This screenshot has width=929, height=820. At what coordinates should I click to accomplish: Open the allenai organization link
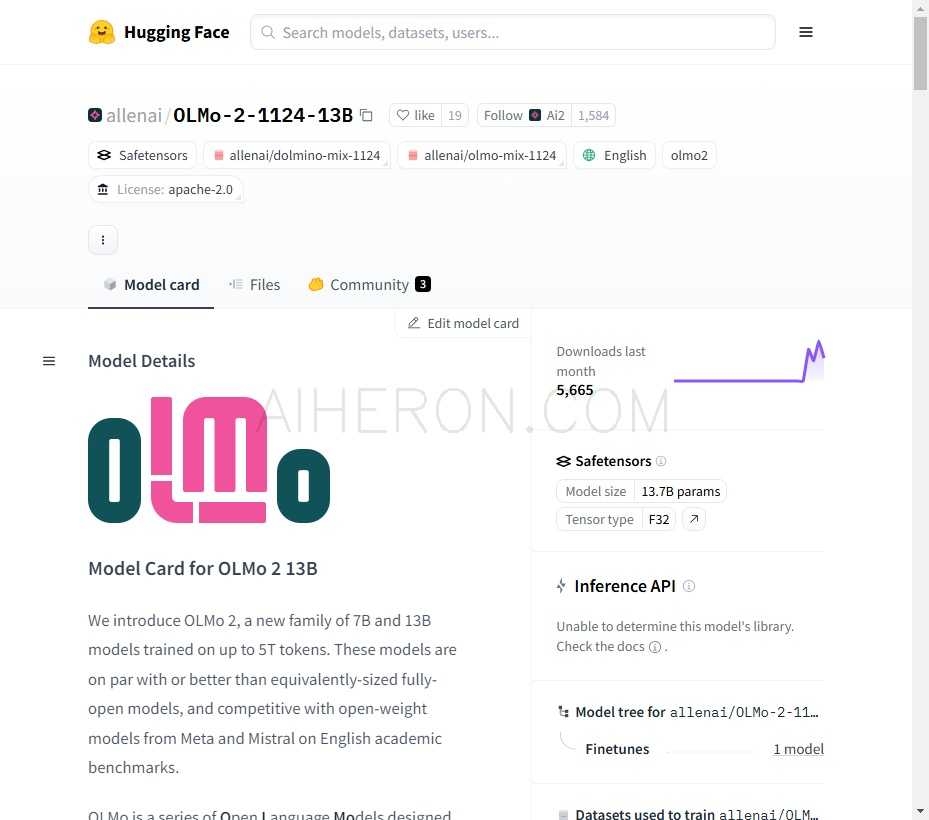[x=133, y=115]
